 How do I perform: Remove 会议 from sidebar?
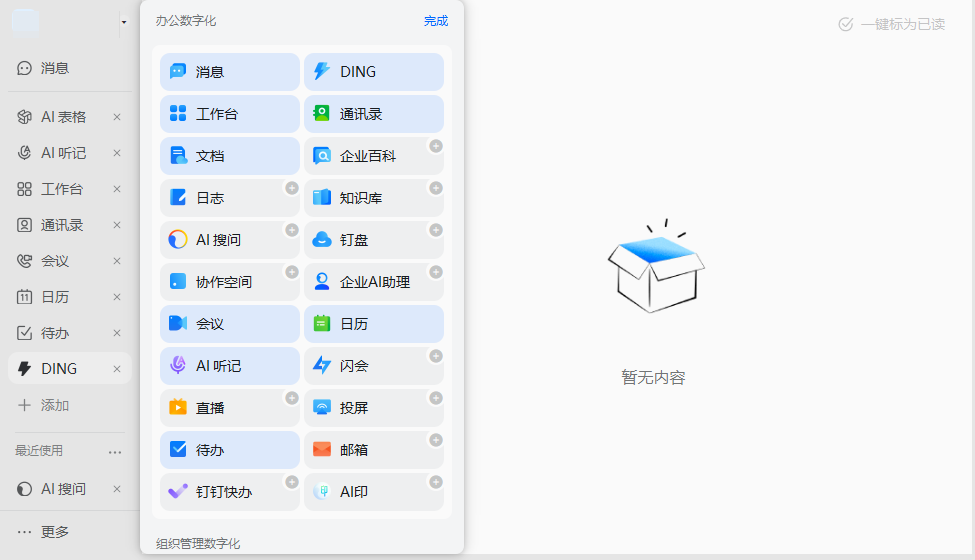click(117, 261)
